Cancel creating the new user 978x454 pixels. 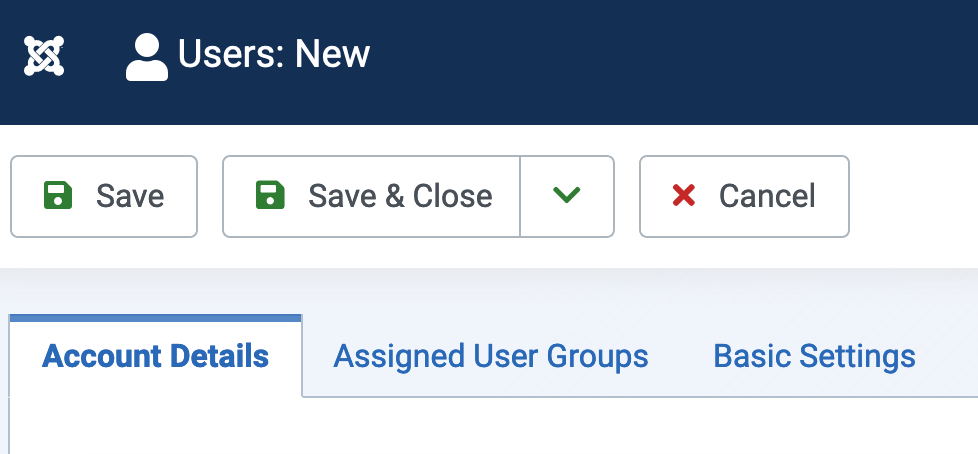pyautogui.click(x=744, y=196)
